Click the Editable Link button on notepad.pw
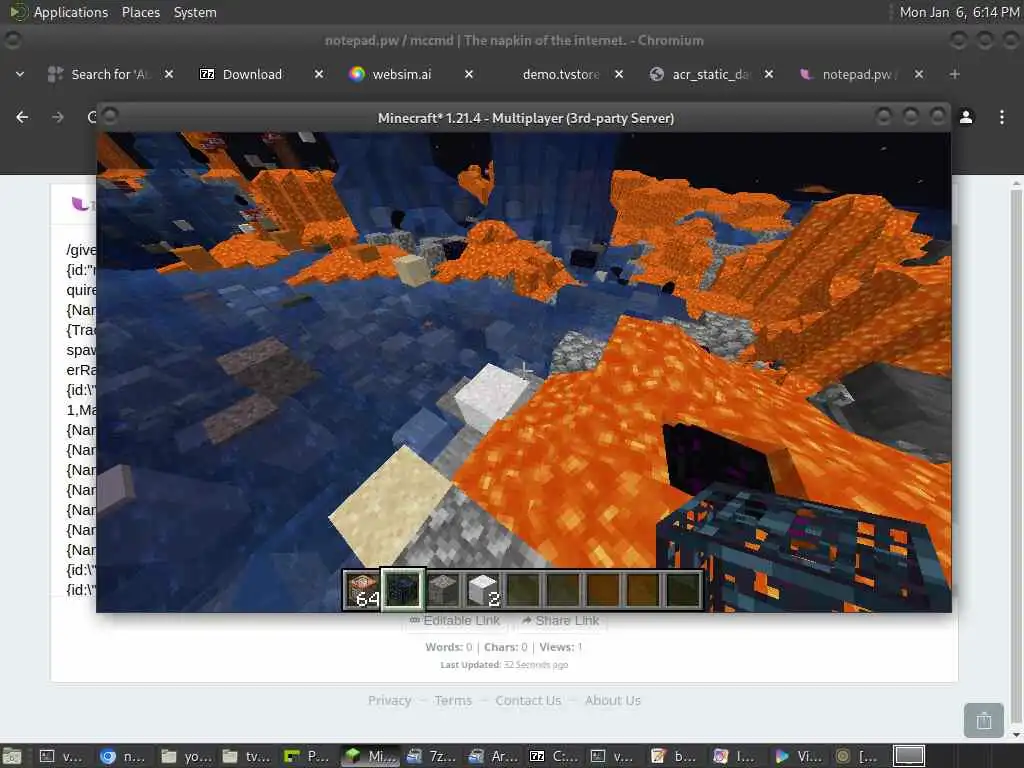 pyautogui.click(x=455, y=620)
